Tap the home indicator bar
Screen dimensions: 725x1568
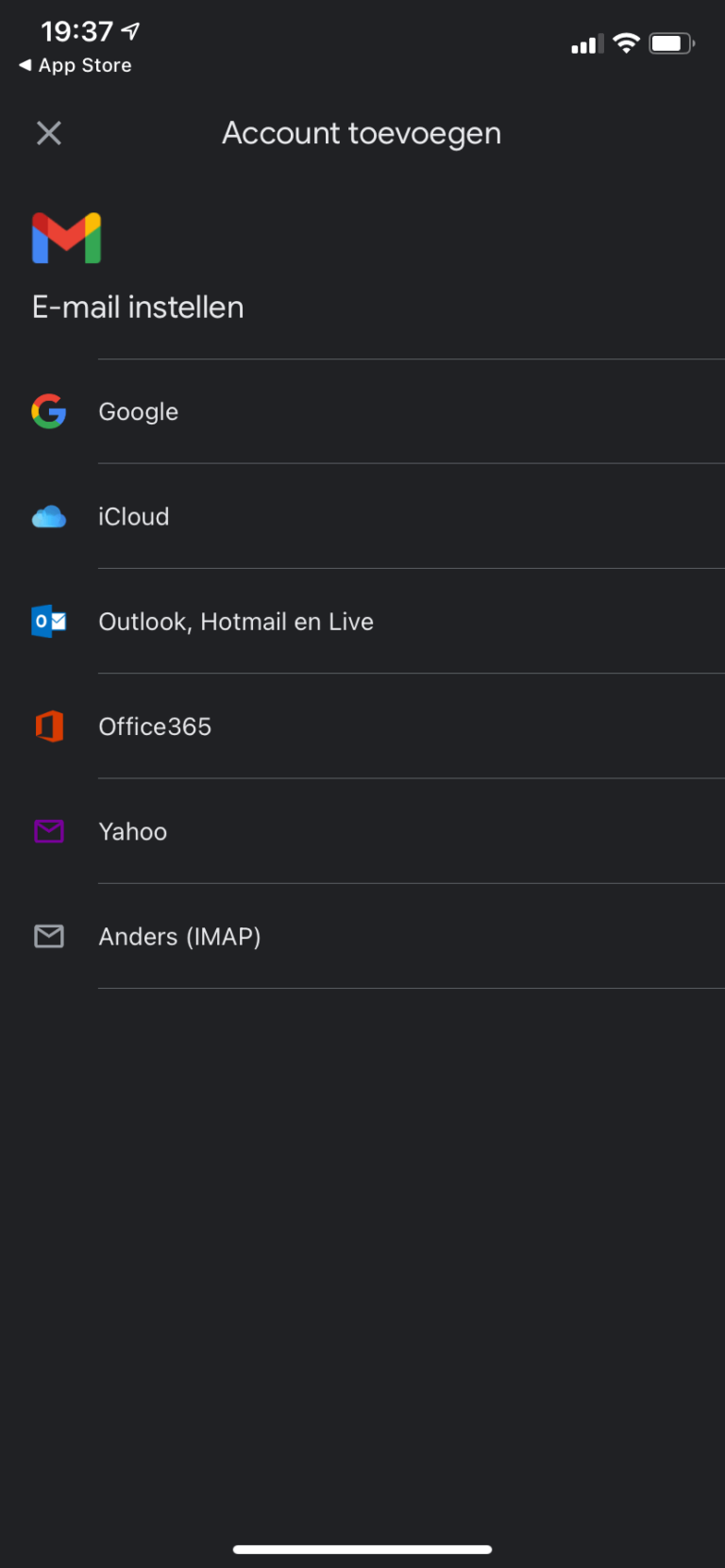click(362, 1549)
